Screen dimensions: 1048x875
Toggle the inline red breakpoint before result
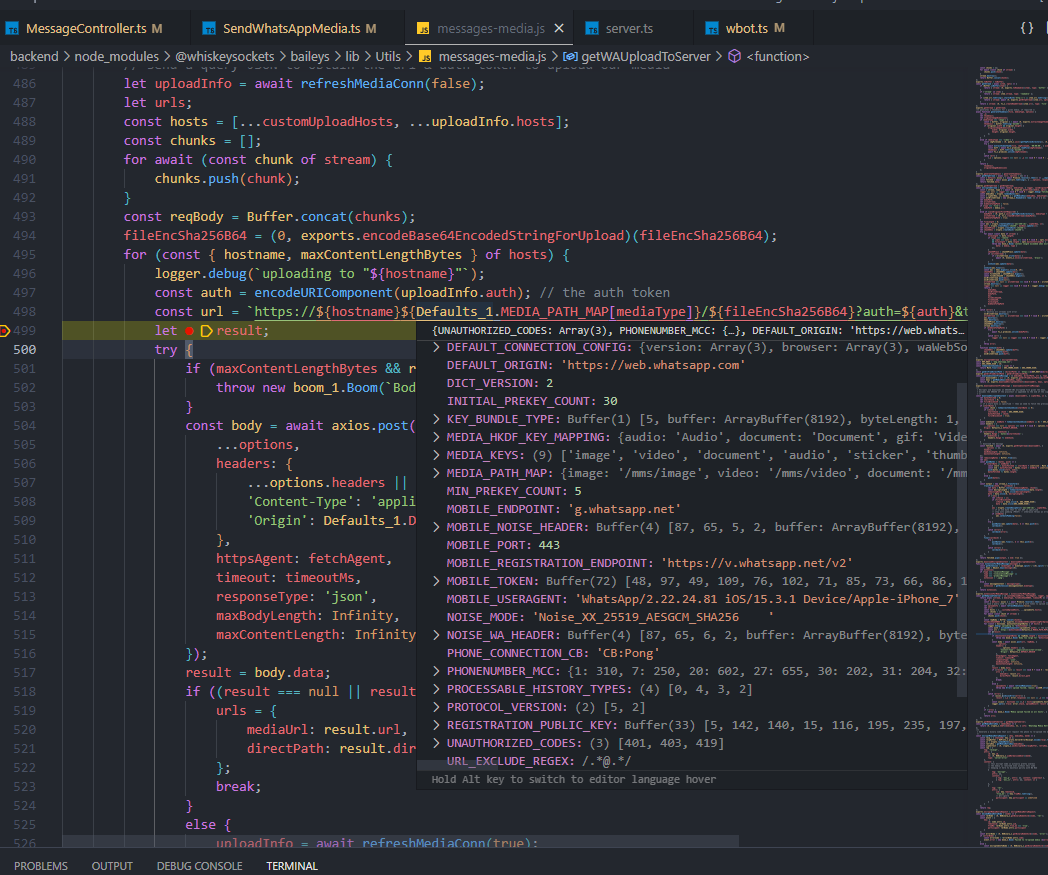click(x=189, y=331)
